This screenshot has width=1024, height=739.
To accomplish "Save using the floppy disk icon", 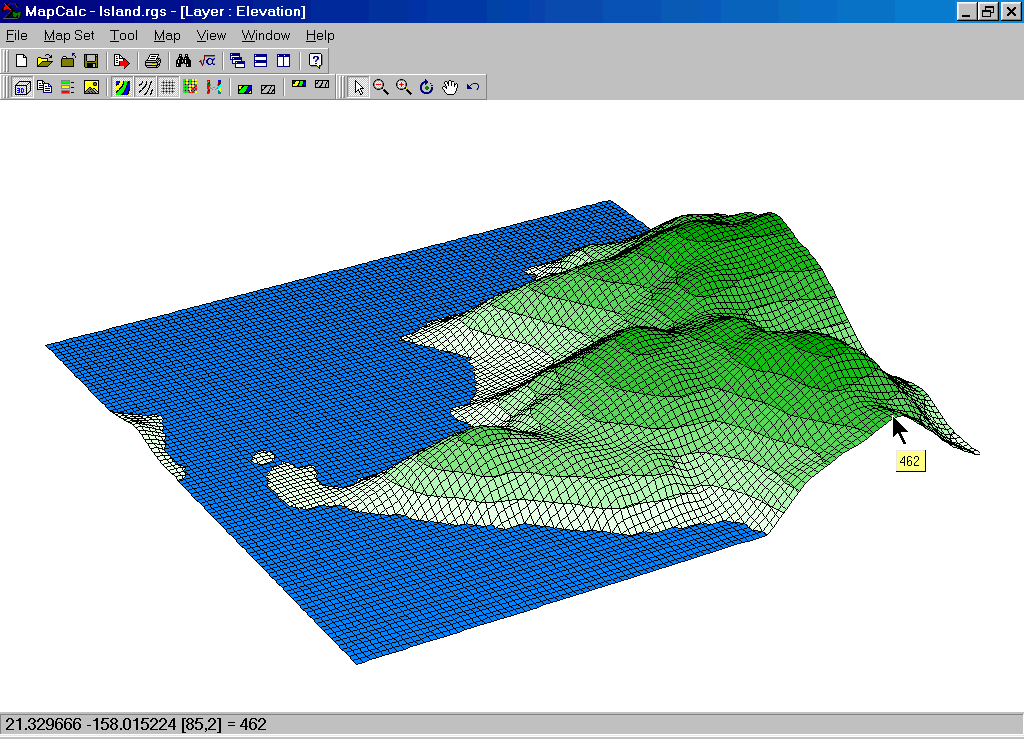I will pyautogui.click(x=91, y=61).
